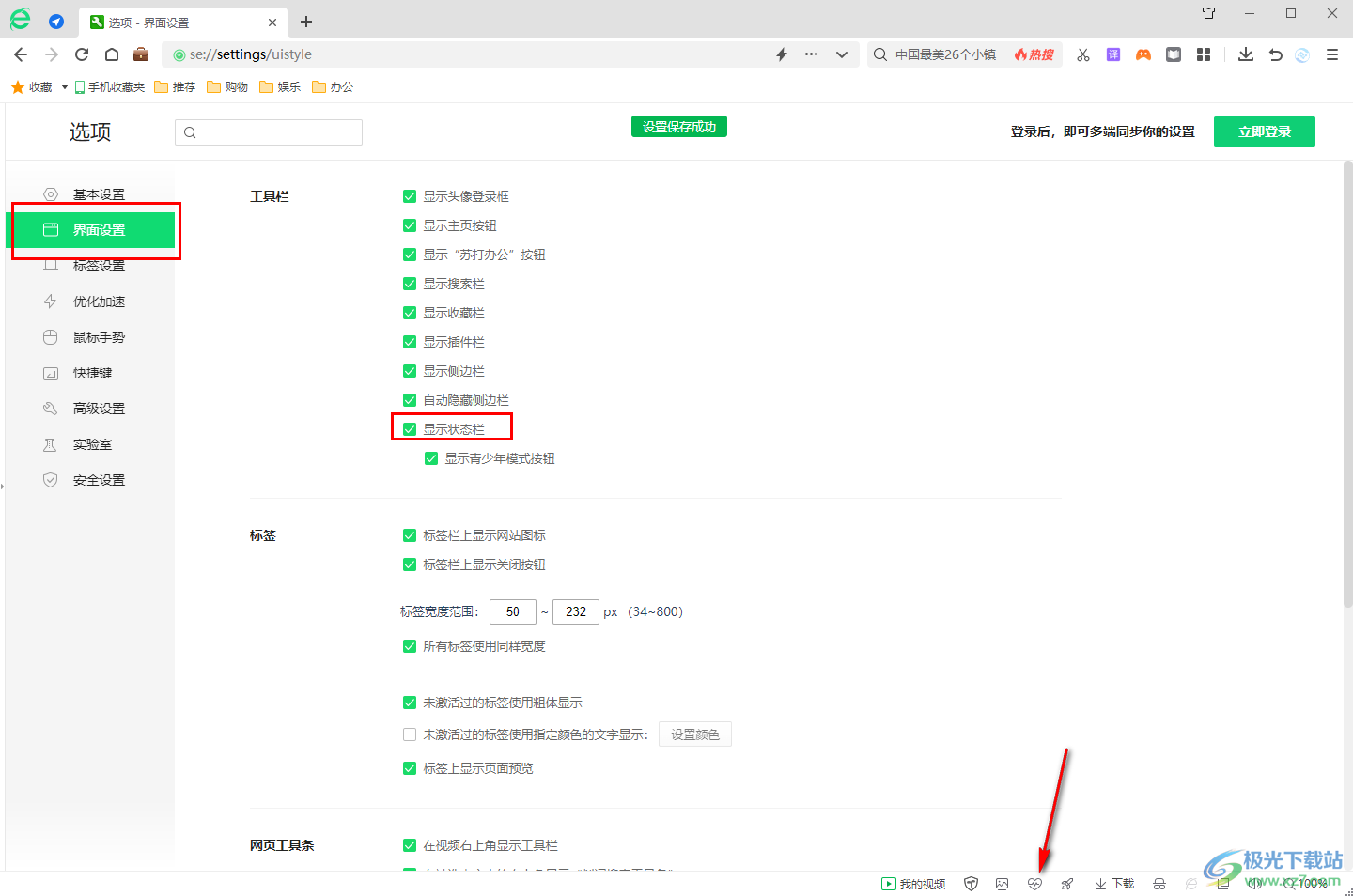This screenshot has height=896, width=1353.
Task: Click the picture icon in status bar
Action: point(1003,884)
